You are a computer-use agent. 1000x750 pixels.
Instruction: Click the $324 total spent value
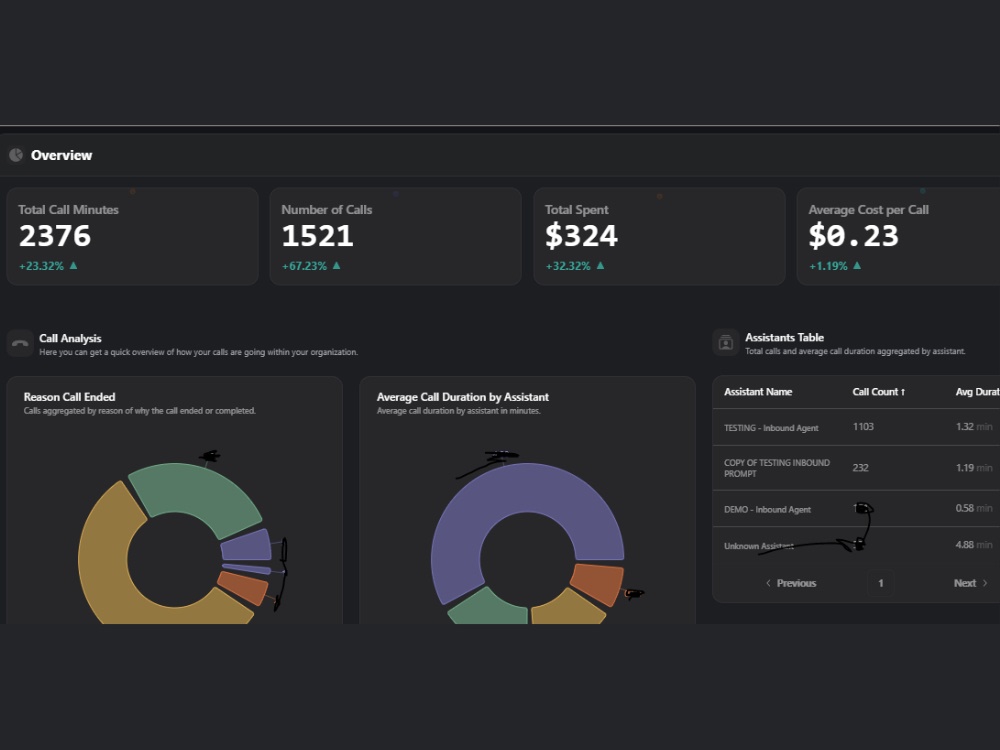[x=581, y=236]
